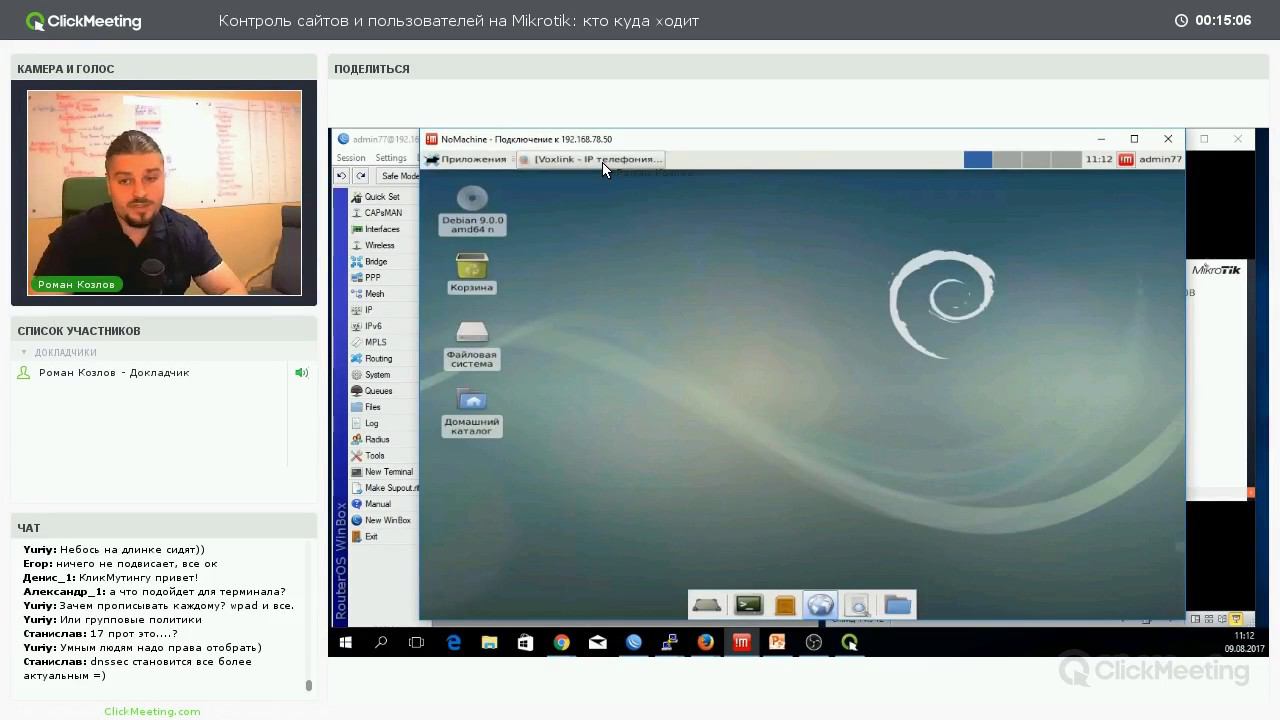Viewport: 1280px width, 720px height.
Task: Expand the MPLS menu in WinBox
Action: [x=375, y=342]
